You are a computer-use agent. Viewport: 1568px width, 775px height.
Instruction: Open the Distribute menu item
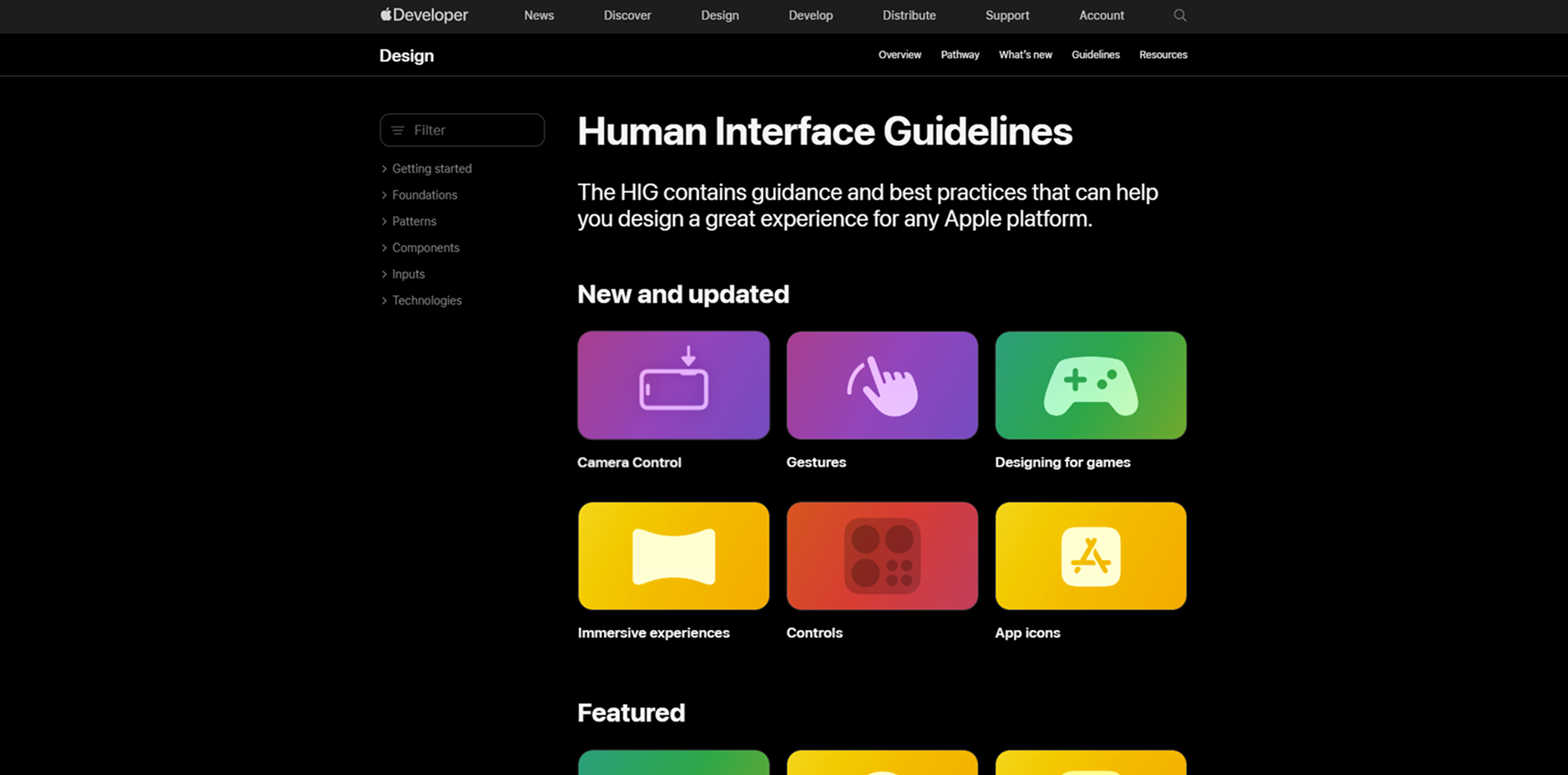point(909,15)
